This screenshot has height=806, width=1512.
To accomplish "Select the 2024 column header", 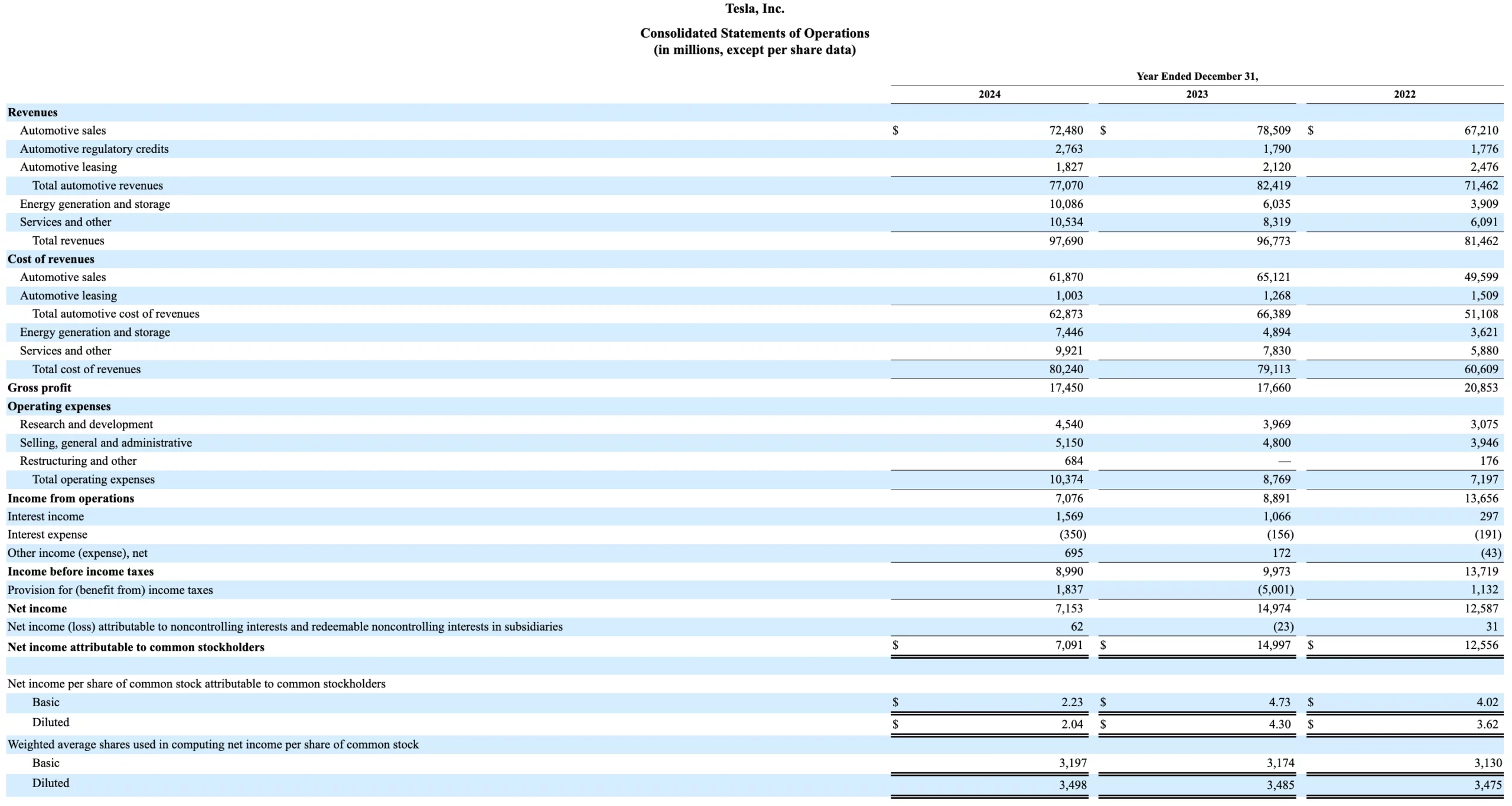I will coord(989,94).
